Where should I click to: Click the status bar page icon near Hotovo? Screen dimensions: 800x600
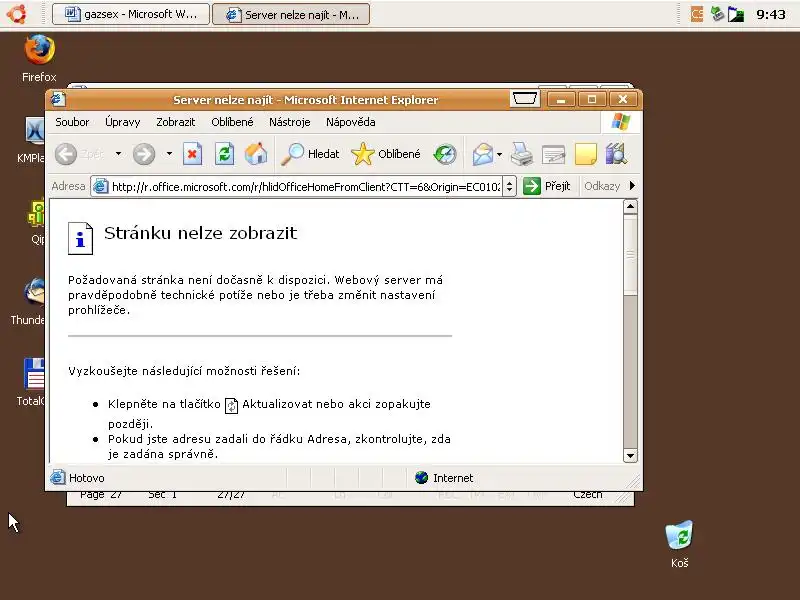(x=58, y=478)
